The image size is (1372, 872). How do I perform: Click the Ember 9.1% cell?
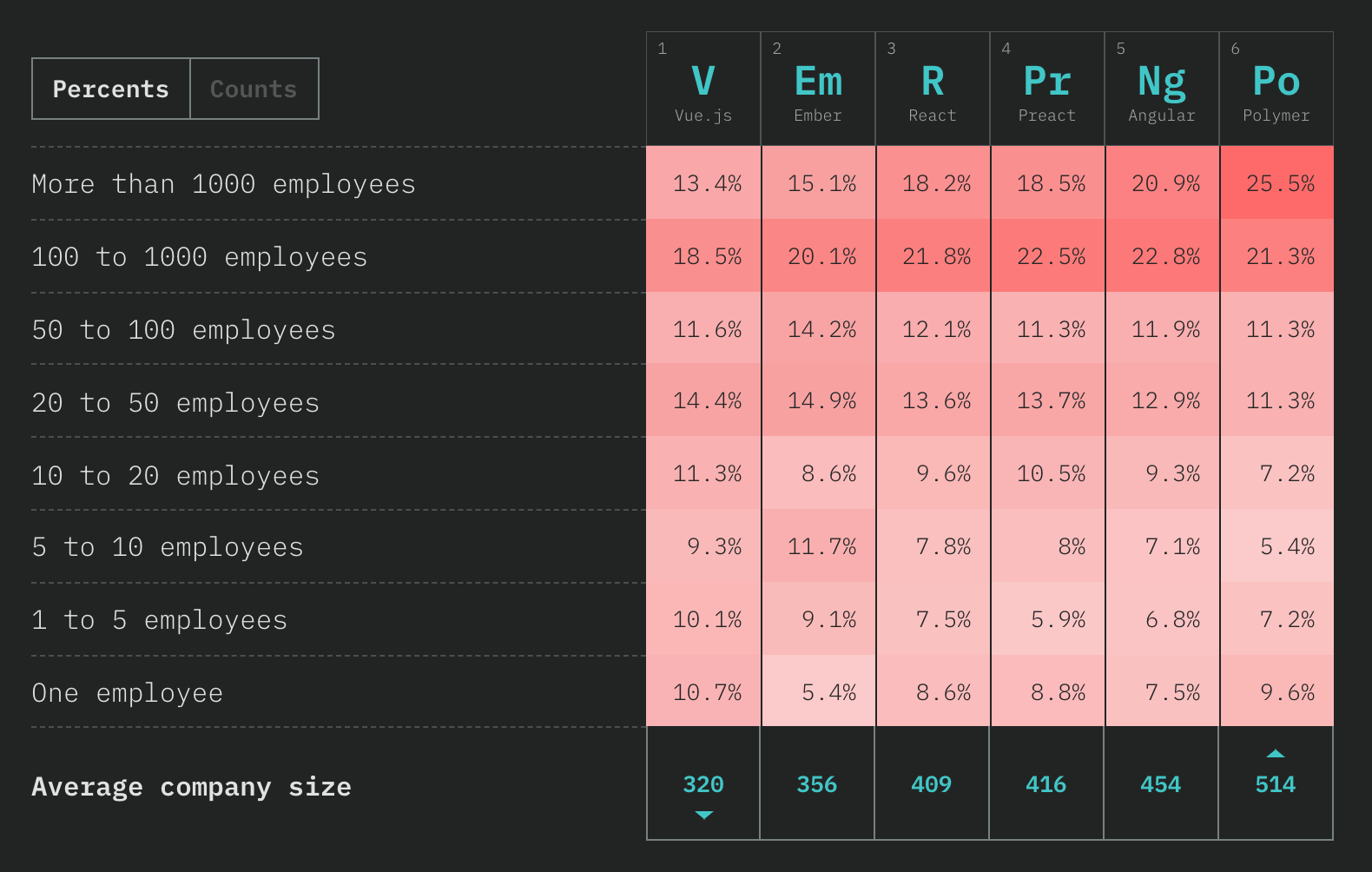pyautogui.click(x=818, y=619)
